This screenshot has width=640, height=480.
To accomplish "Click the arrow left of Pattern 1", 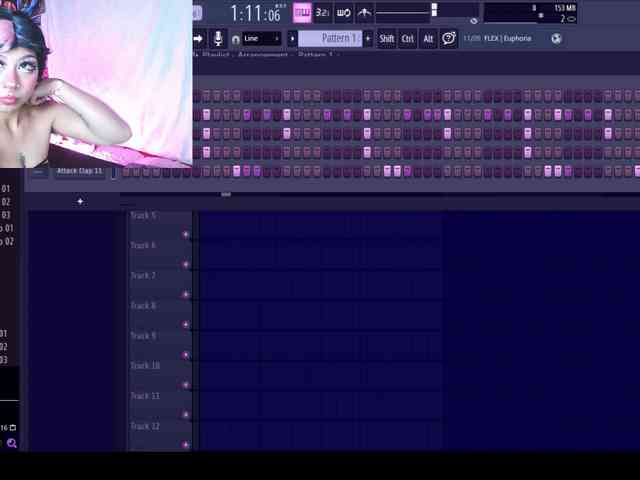I will pos(292,39).
